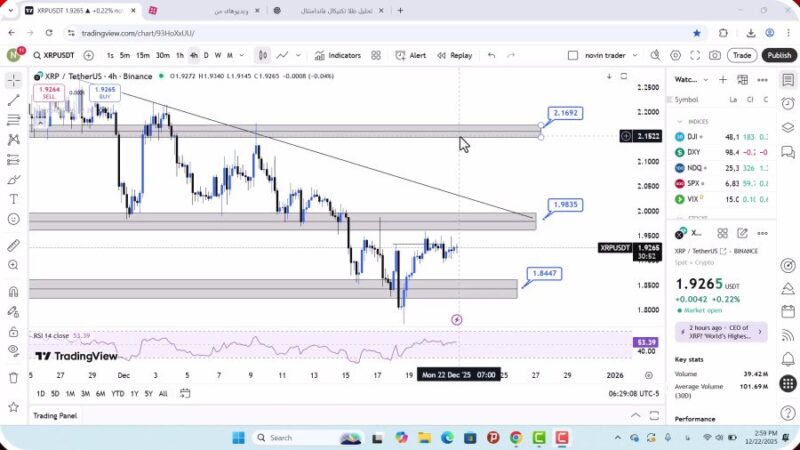Switch to the 15m timeframe
Image resolution: width=800 pixels, height=450 pixels.
pos(143,56)
